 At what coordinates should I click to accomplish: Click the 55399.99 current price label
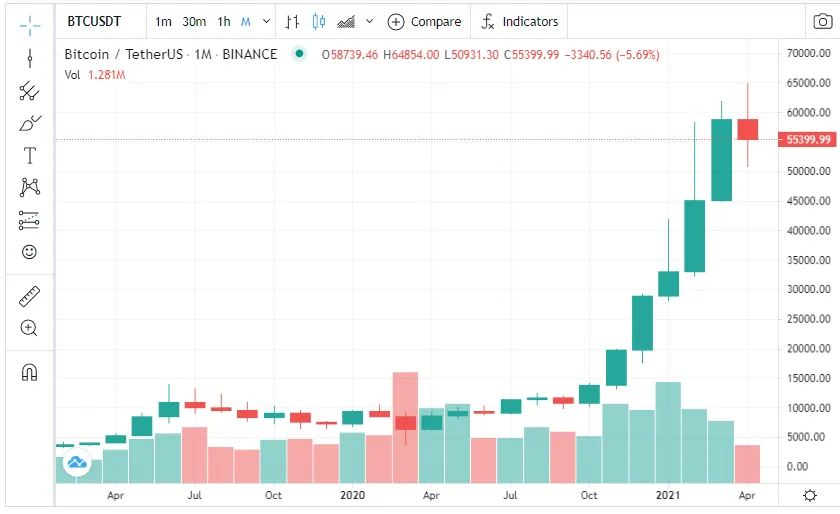(x=808, y=139)
